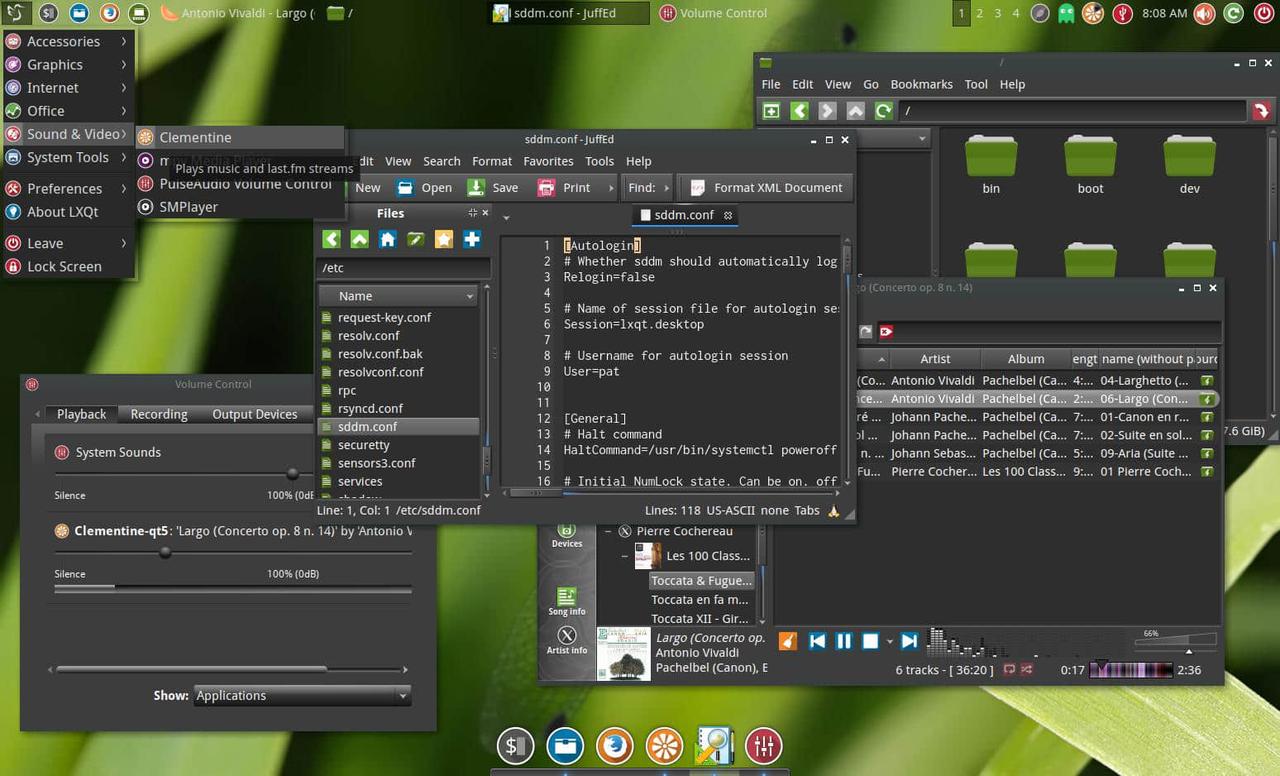Image resolution: width=1280 pixels, height=776 pixels.
Task: Click the blue plus icon in Files panel
Action: pyautogui.click(x=471, y=239)
